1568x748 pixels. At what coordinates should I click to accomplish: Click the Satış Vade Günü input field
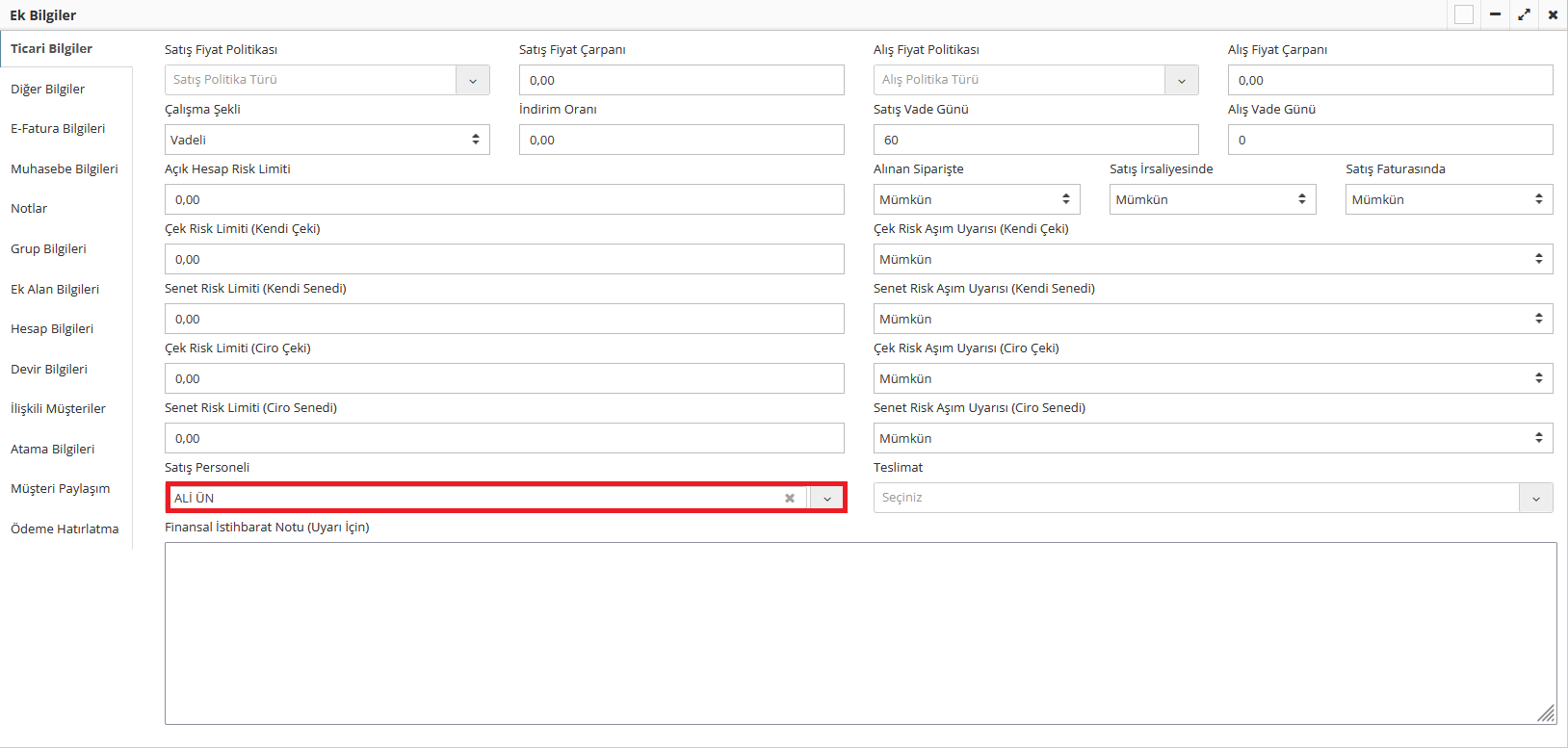1035,140
